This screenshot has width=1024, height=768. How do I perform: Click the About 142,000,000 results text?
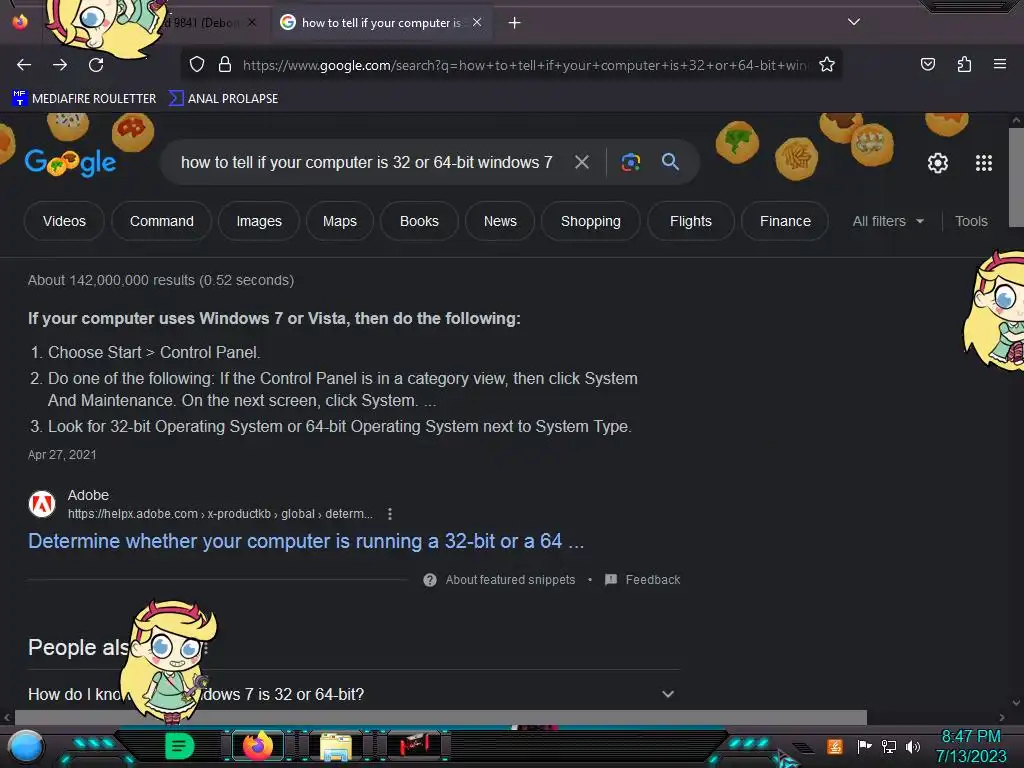tap(161, 280)
